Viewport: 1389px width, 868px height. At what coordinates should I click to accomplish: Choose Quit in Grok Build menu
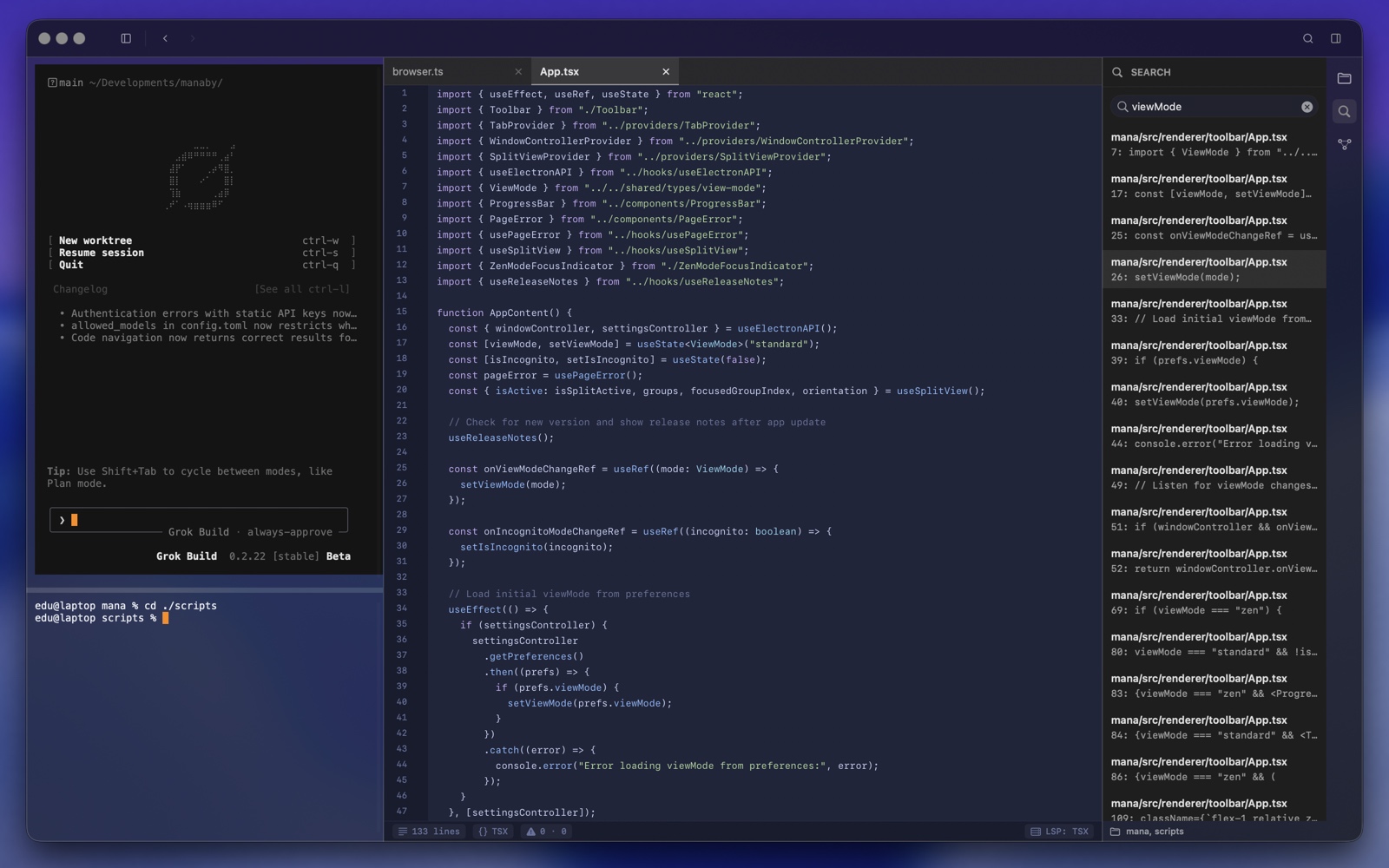click(202, 265)
